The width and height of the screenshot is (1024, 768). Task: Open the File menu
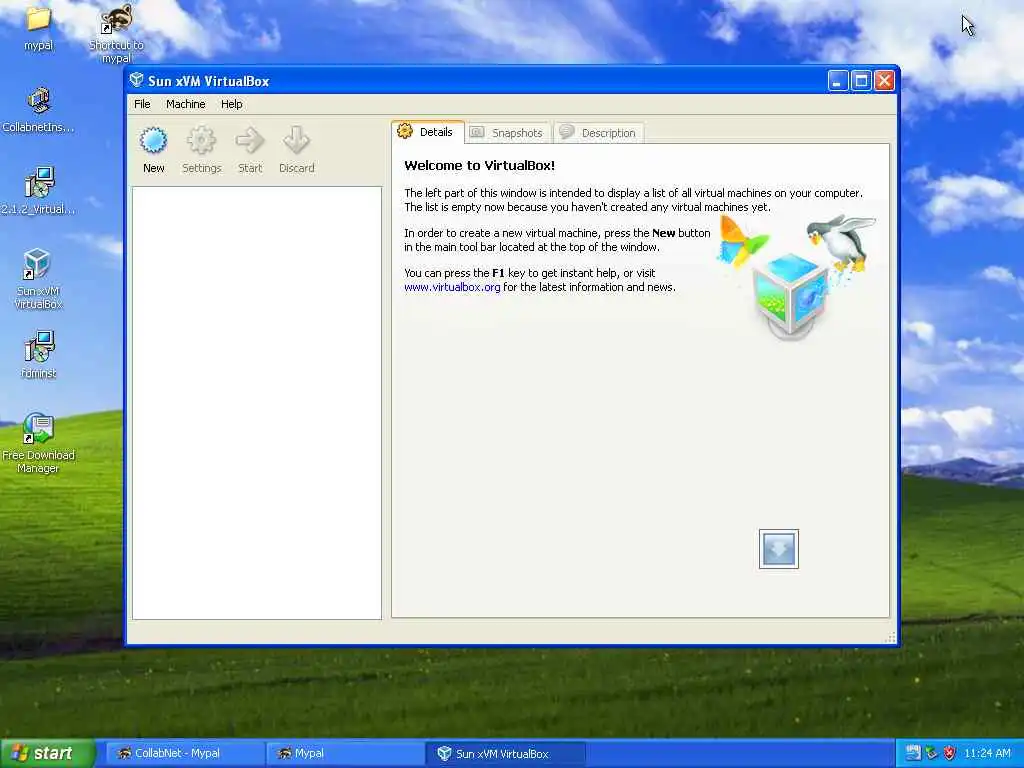[142, 104]
